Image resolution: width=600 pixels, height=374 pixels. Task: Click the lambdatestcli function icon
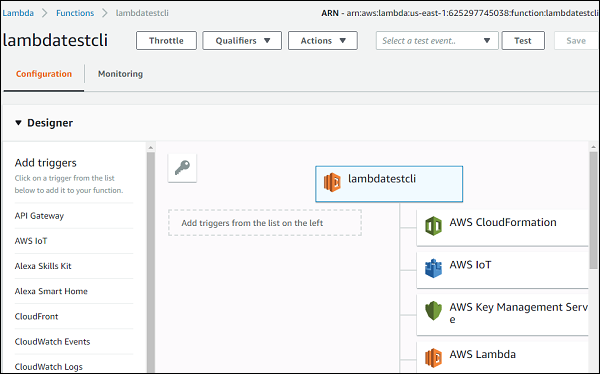tap(332, 182)
